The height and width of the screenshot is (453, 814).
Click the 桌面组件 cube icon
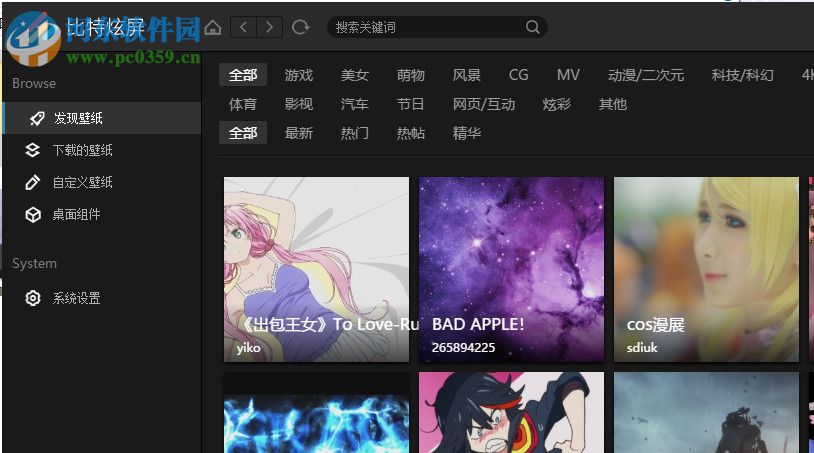click(x=33, y=215)
